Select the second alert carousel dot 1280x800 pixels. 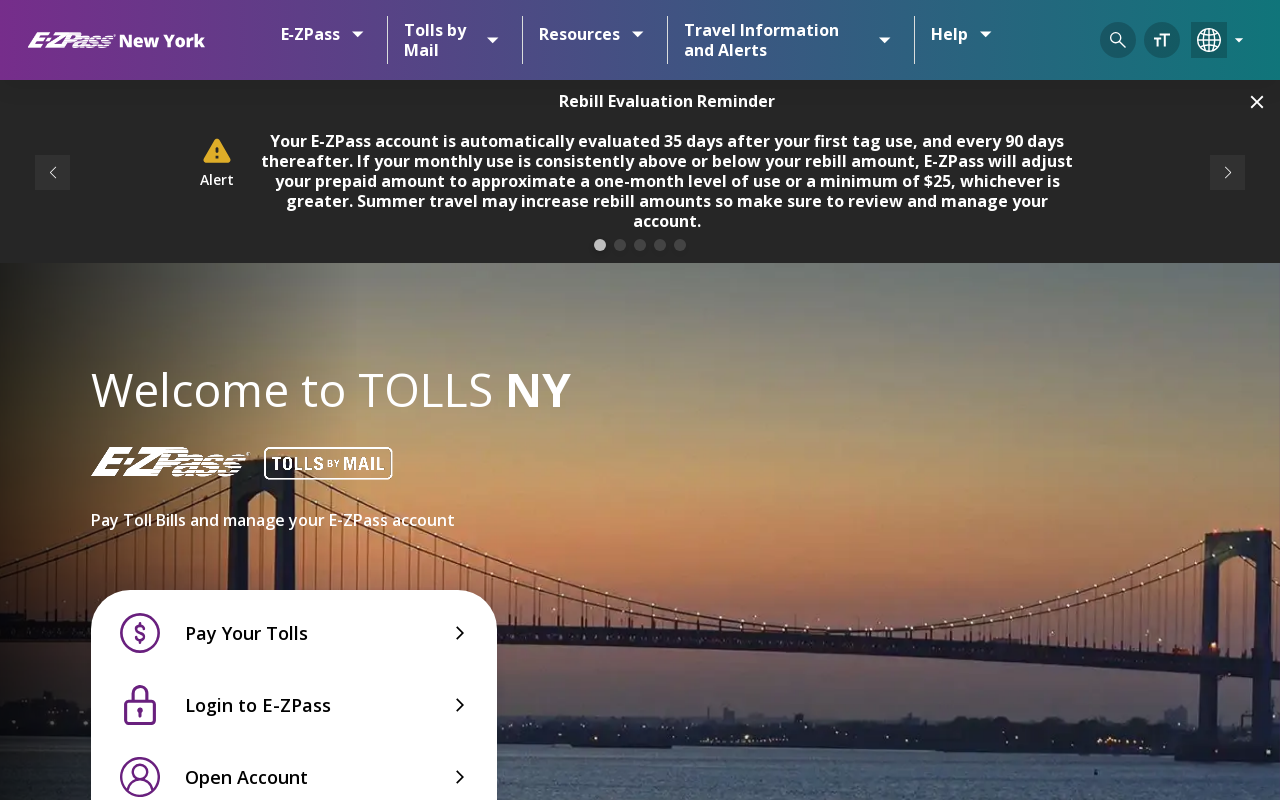point(620,245)
